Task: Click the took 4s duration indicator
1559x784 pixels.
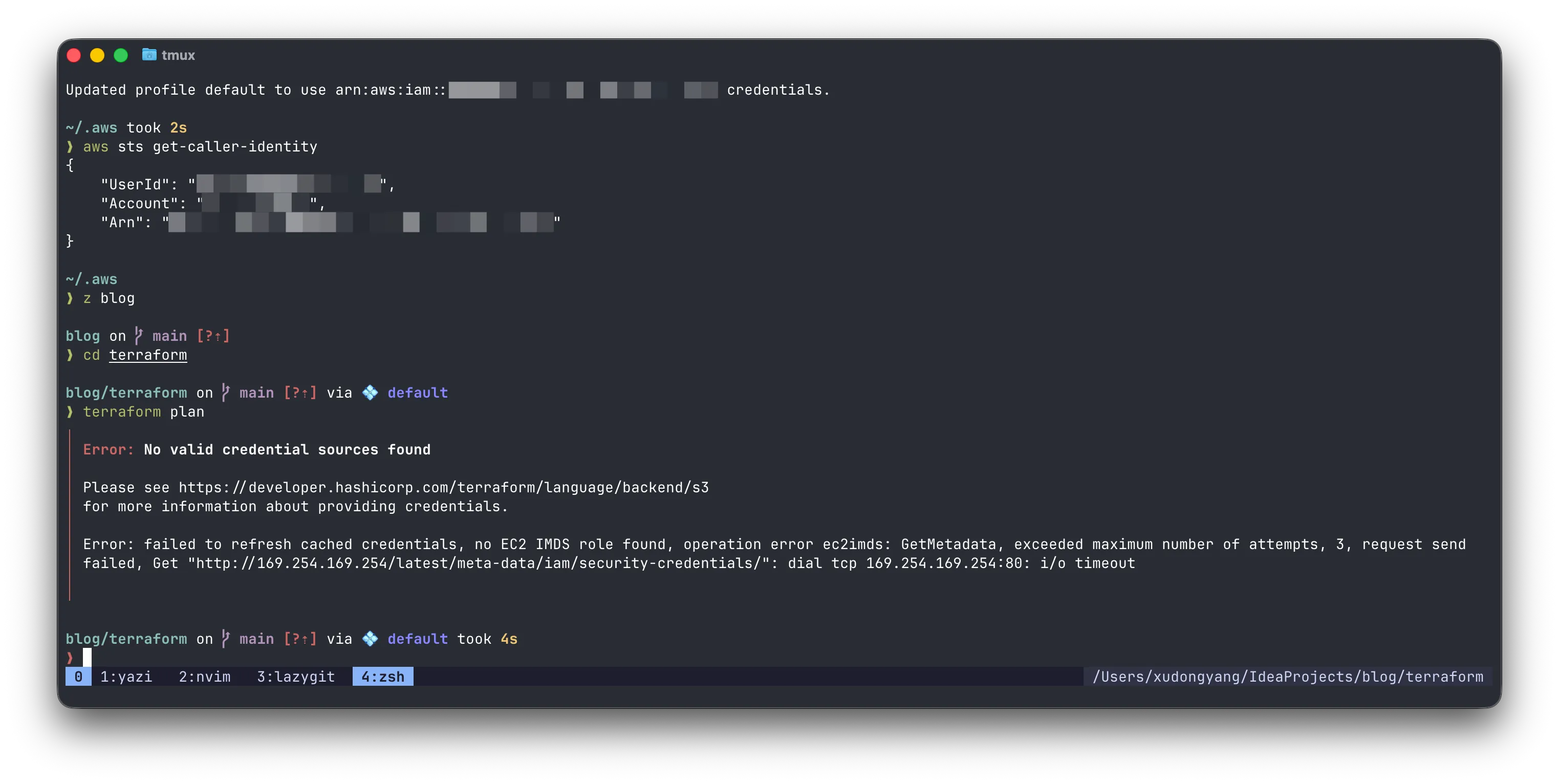Action: point(488,638)
